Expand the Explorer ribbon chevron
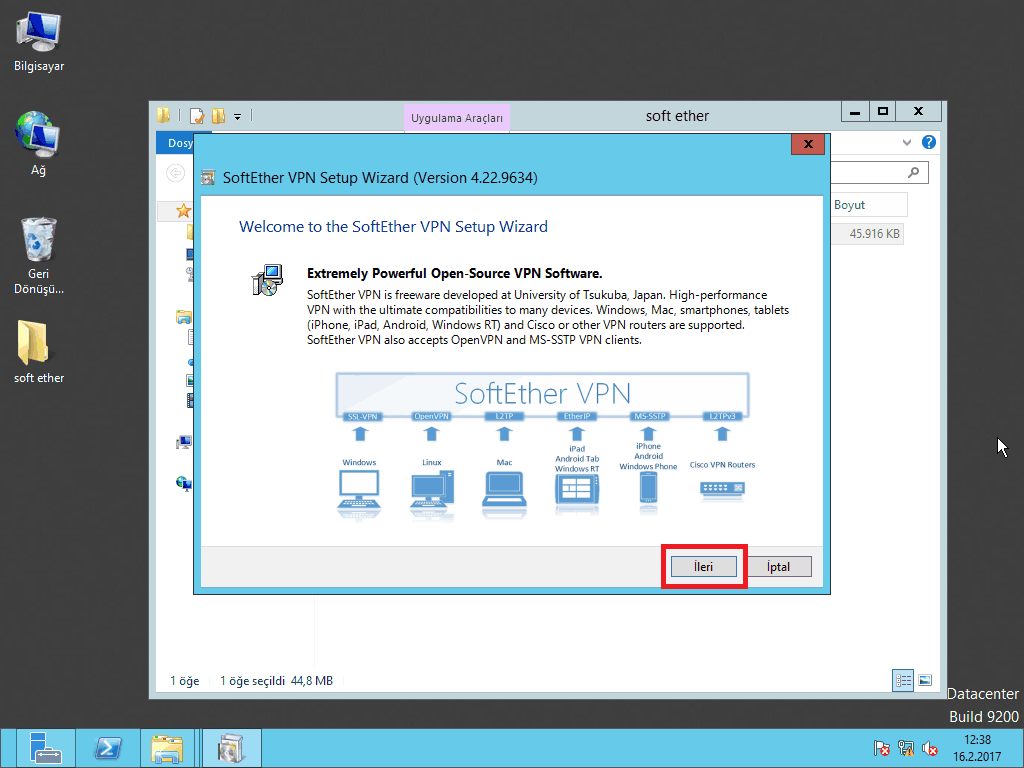The width and height of the screenshot is (1024, 768). pos(907,143)
